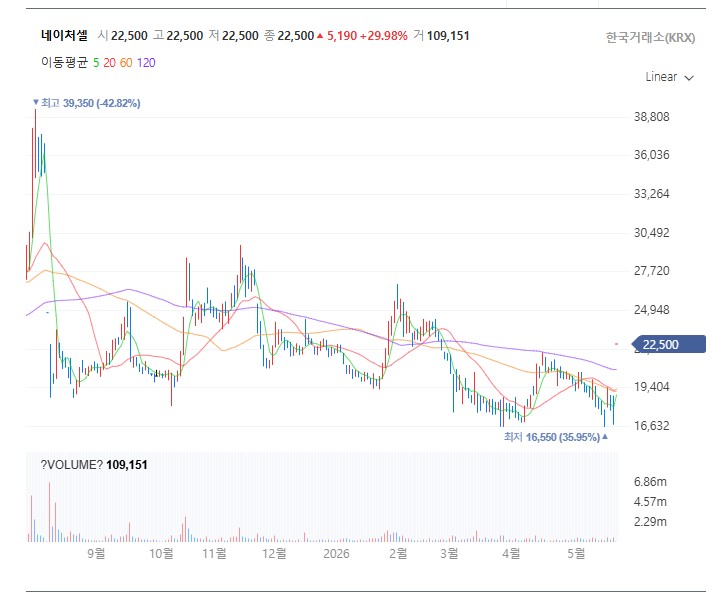
Task: Click the 38,808 price axis label
Action: (652, 117)
